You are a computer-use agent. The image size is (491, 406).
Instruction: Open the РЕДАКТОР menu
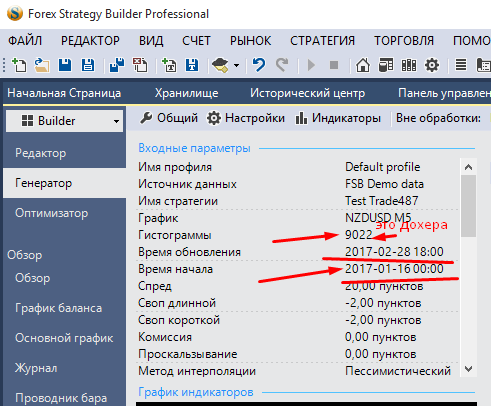click(90, 41)
